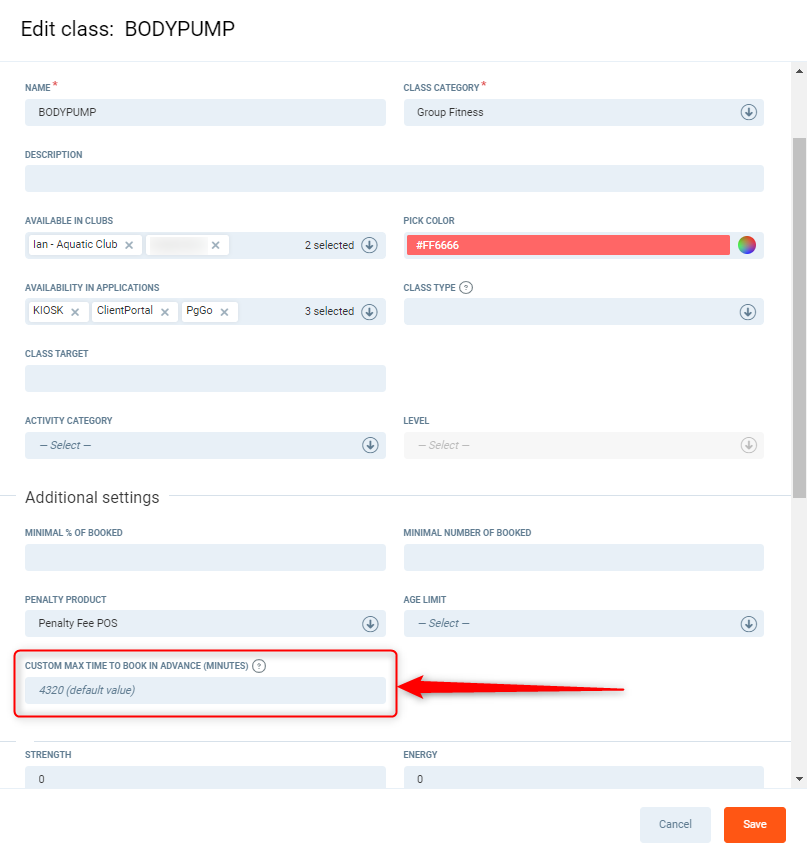Screen dimensions: 807x862
Task: Open the Available in Clubs dropdown
Action: pyautogui.click(x=369, y=245)
